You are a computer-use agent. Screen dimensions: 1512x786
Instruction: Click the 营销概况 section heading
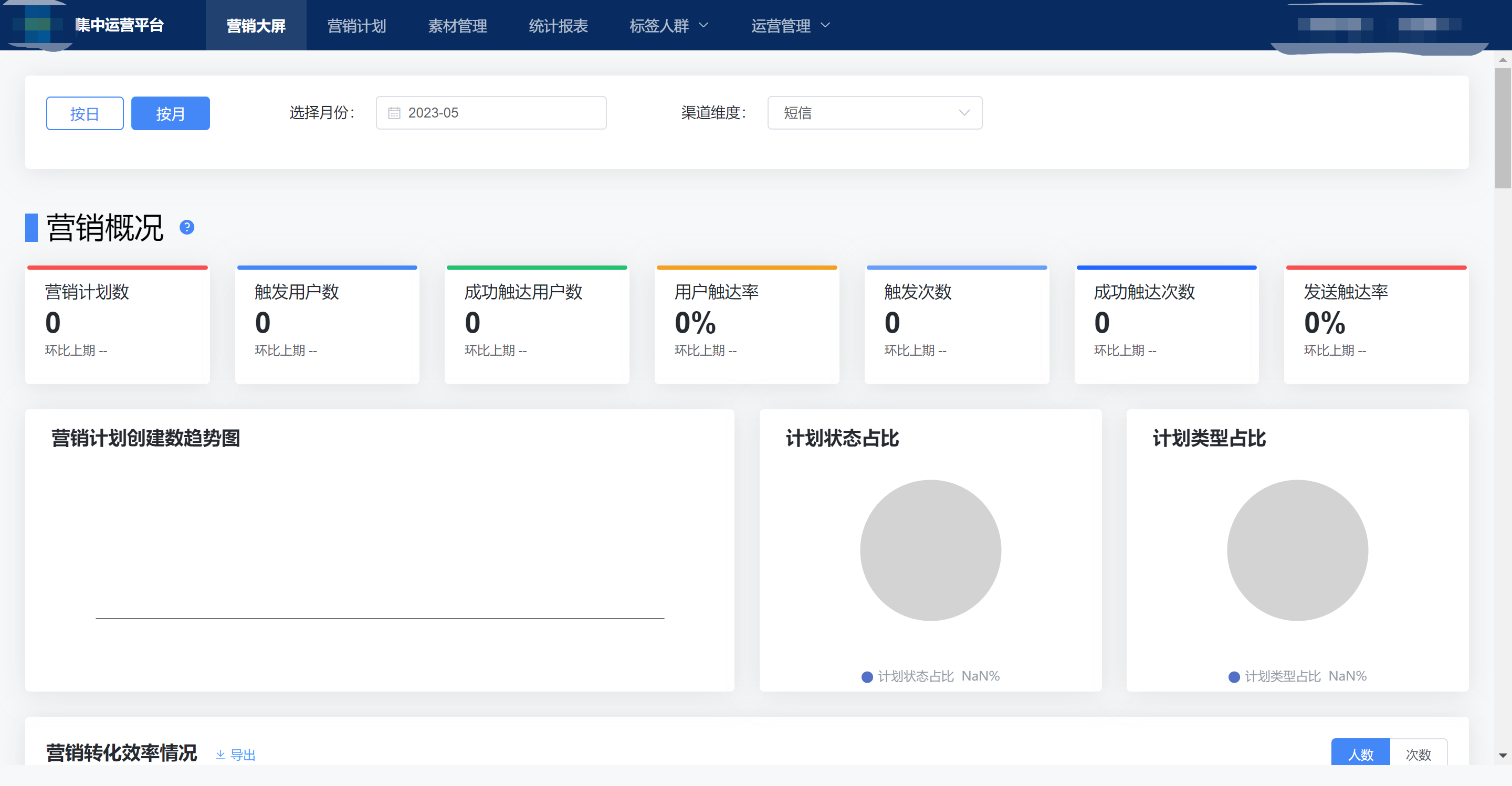(104, 228)
